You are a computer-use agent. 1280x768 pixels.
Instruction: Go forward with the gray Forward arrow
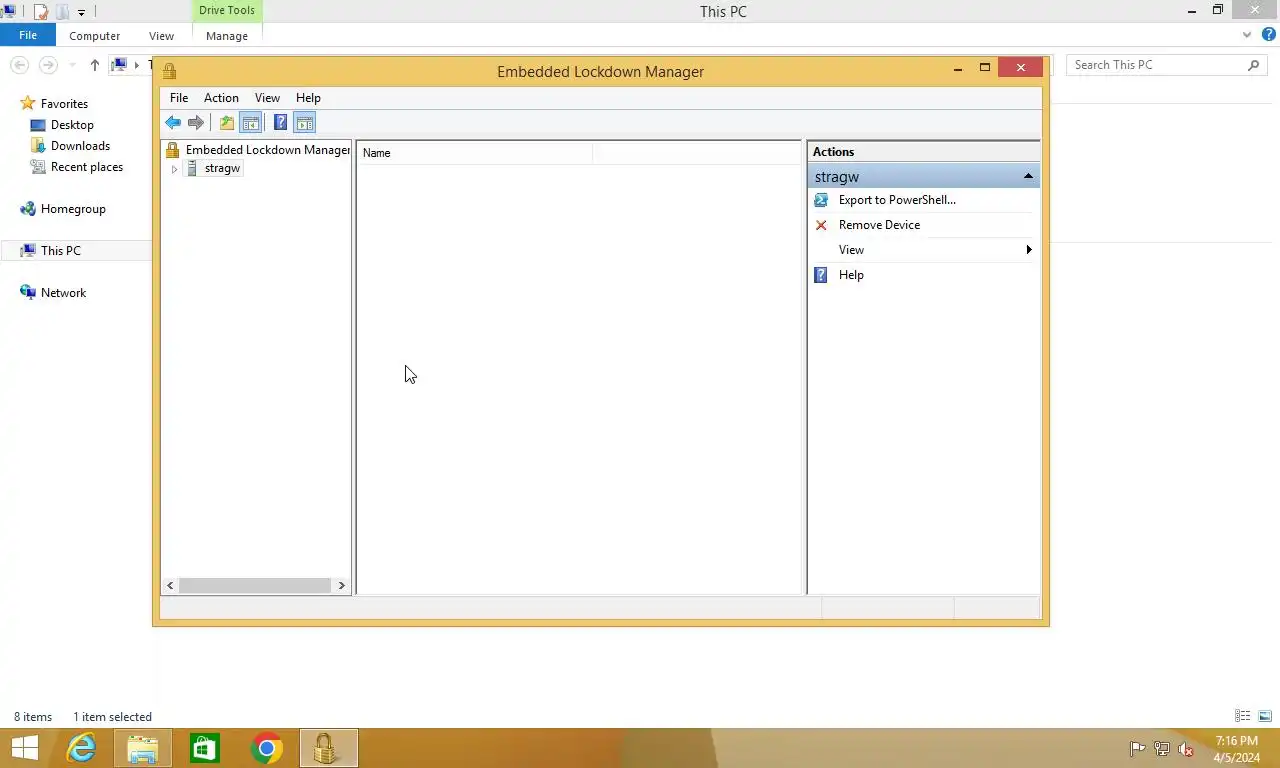(196, 123)
